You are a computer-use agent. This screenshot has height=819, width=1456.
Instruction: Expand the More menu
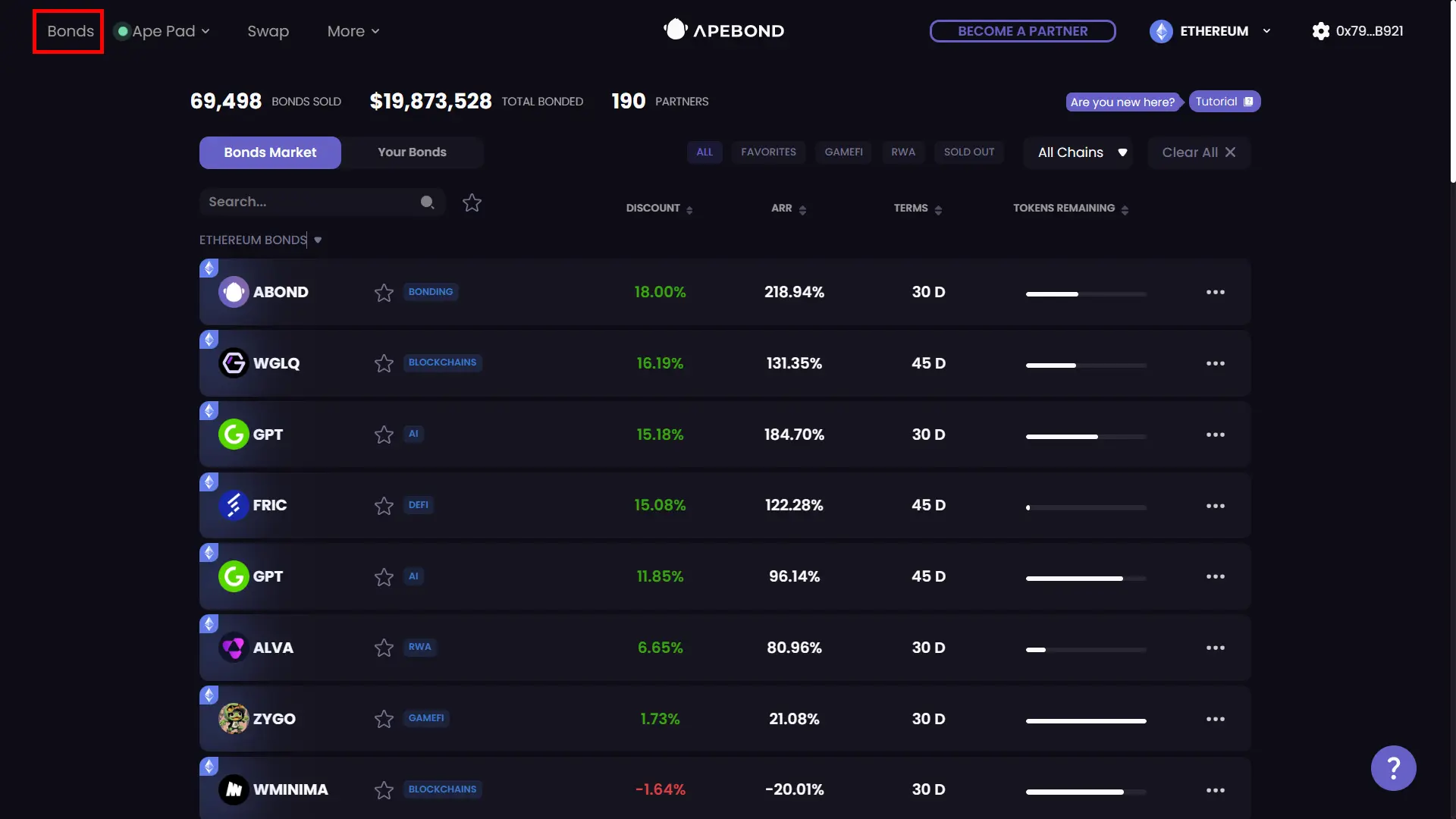pos(353,31)
